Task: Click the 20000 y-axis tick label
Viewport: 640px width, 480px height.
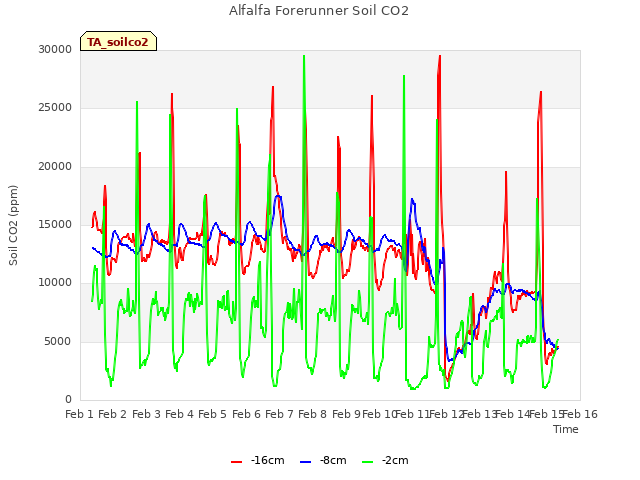Action: [55, 167]
